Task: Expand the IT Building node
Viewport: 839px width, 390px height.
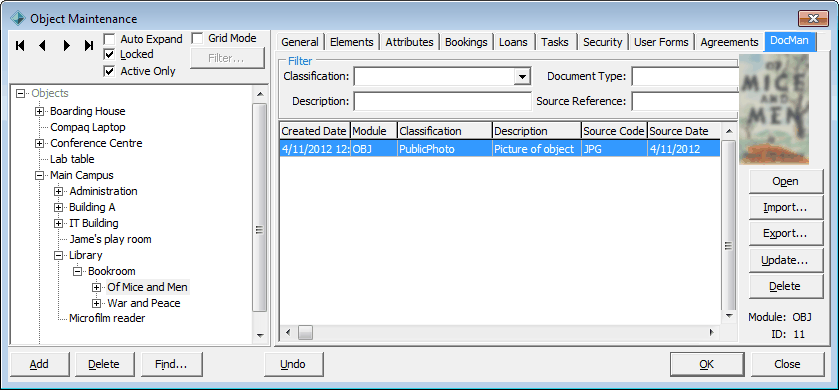Action: tap(58, 224)
